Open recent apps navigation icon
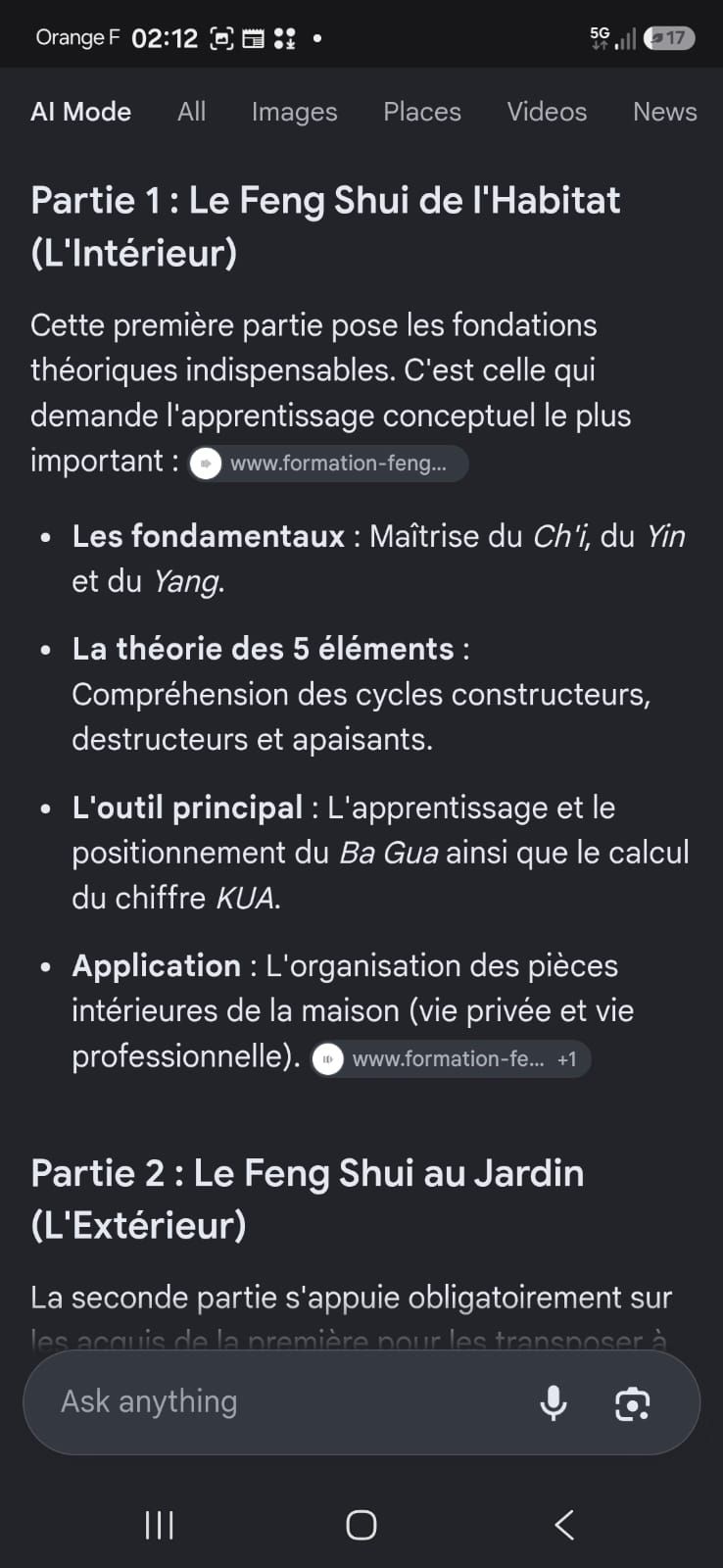The width and height of the screenshot is (723, 1568). (x=159, y=1524)
